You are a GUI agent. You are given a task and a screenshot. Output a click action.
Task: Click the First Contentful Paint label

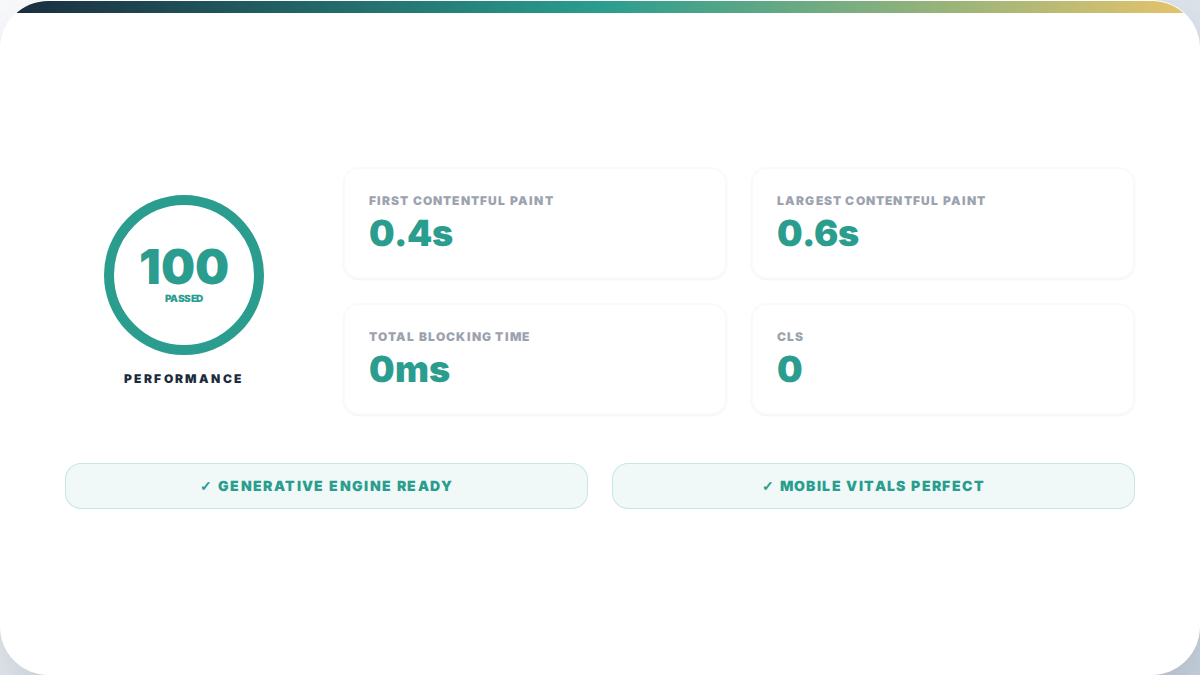click(x=461, y=201)
